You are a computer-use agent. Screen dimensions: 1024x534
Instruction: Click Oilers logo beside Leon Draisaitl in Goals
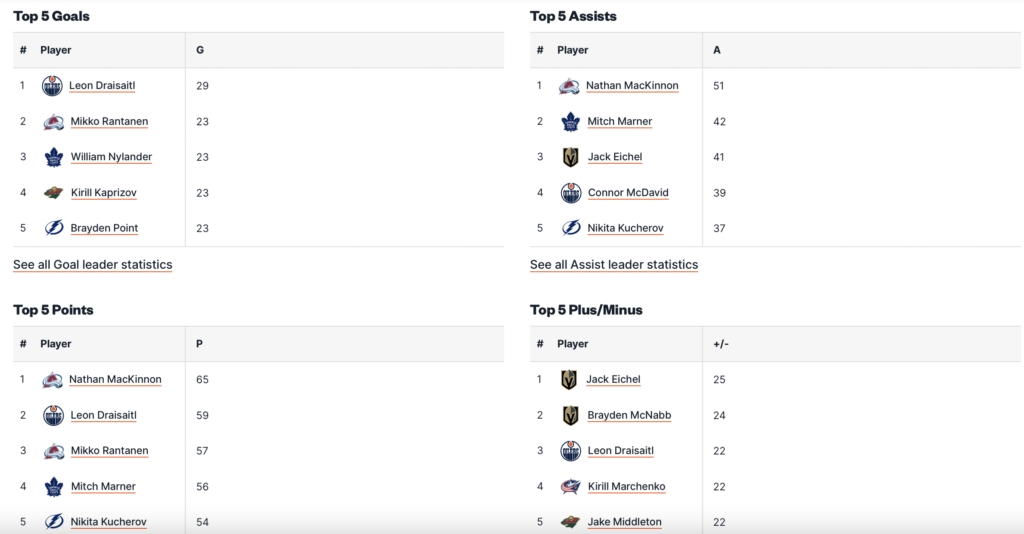pyautogui.click(x=52, y=86)
